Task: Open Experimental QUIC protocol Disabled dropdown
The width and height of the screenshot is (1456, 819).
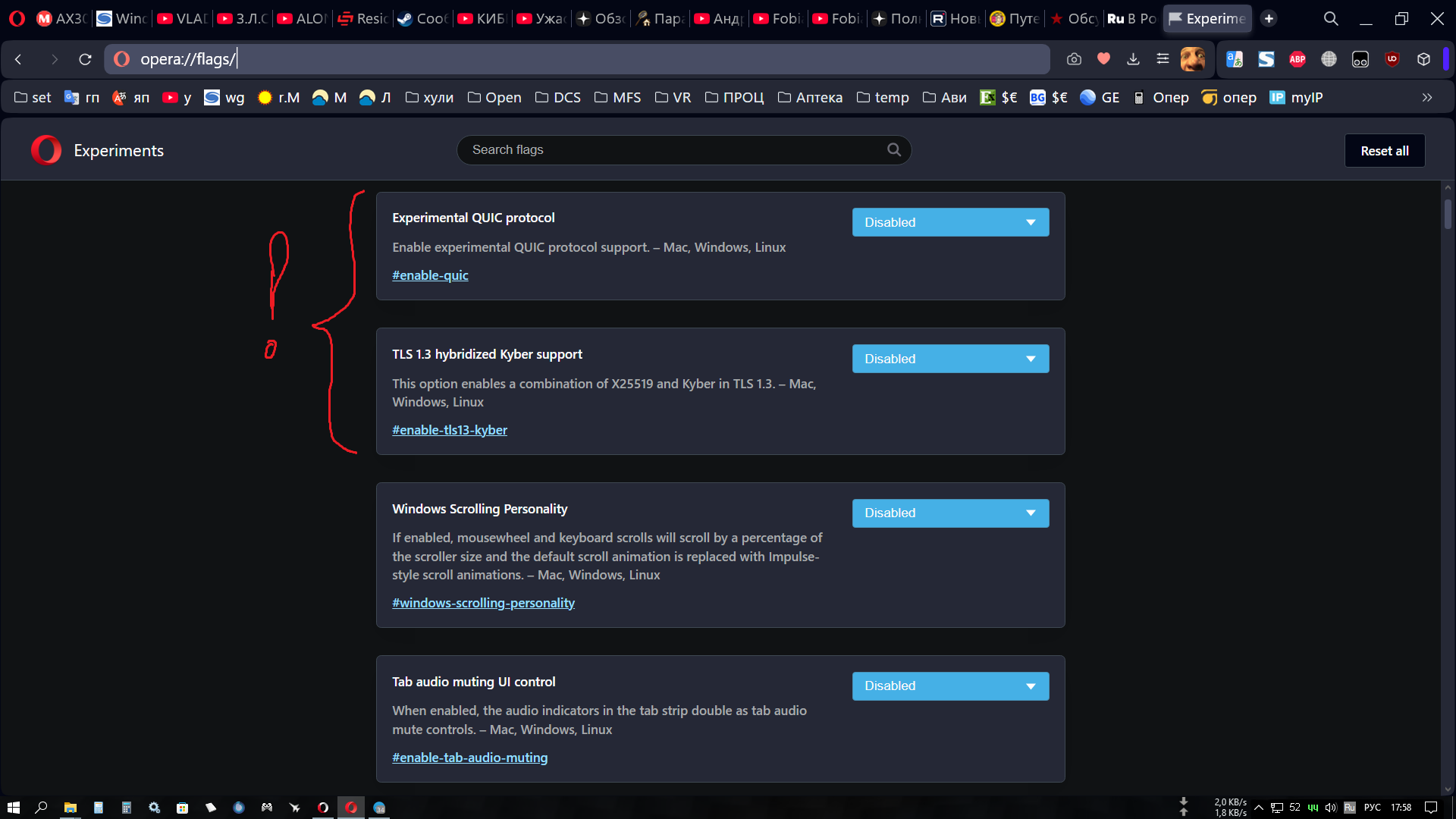Action: coord(950,222)
